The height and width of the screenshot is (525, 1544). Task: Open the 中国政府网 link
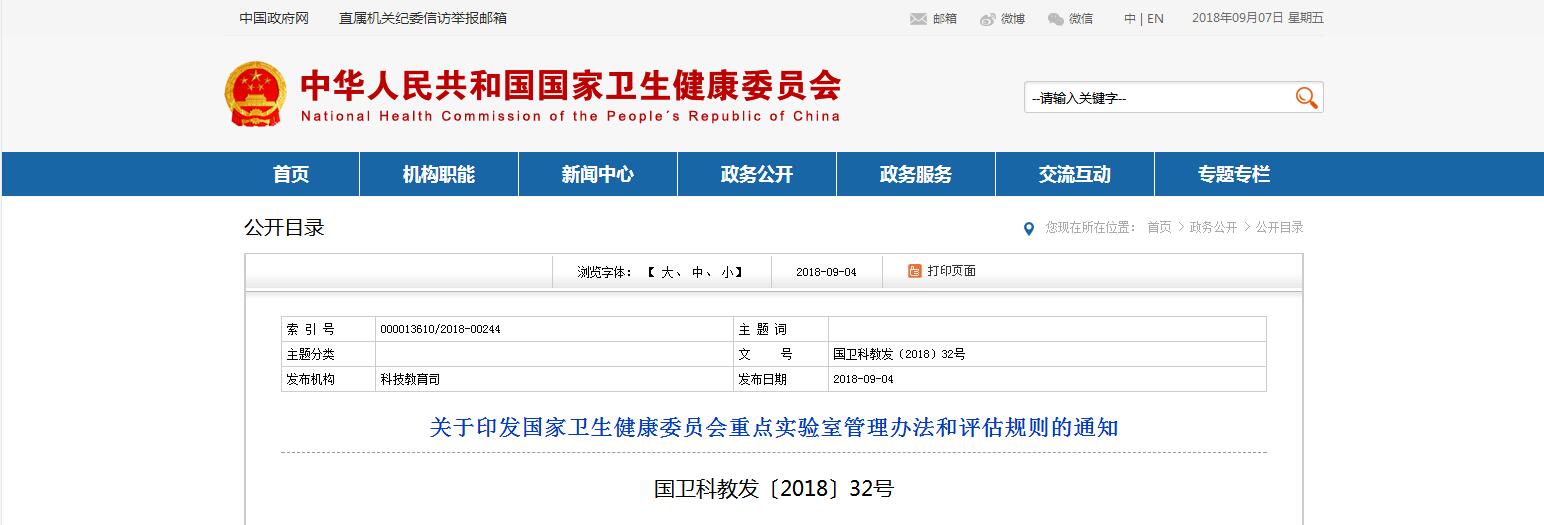[x=274, y=19]
